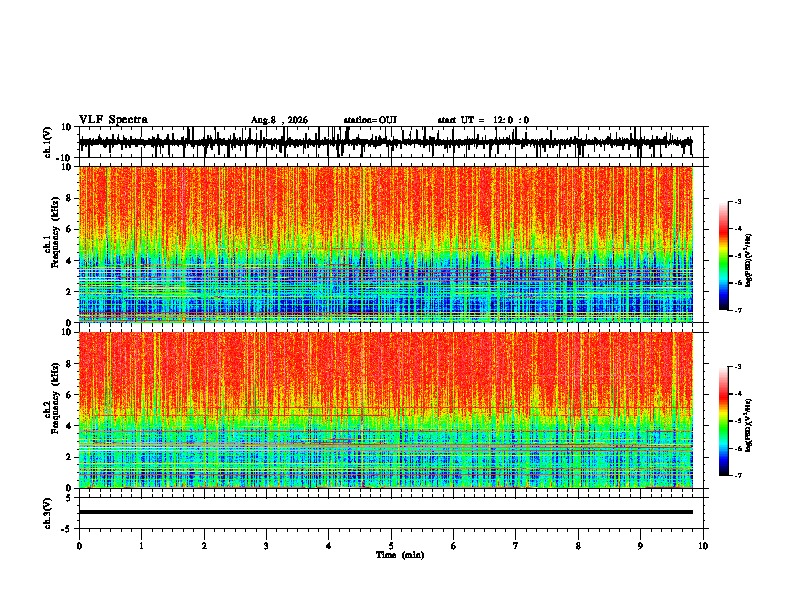Click the ch.1(V) waveform axis label
The height and width of the screenshot is (612, 792).
pos(47,142)
